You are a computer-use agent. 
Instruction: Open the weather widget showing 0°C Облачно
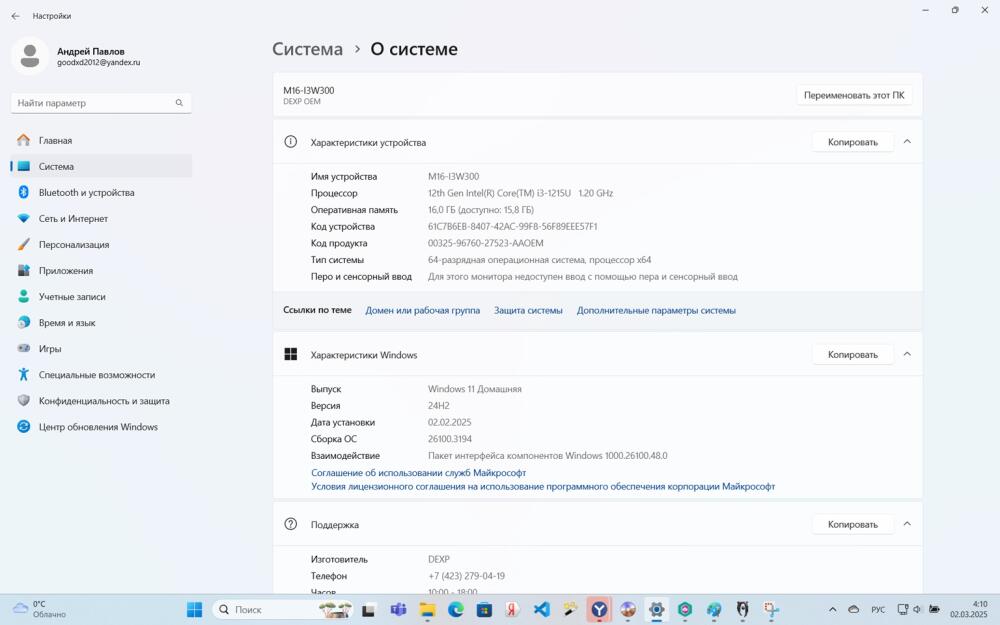pyautogui.click(x=40, y=609)
